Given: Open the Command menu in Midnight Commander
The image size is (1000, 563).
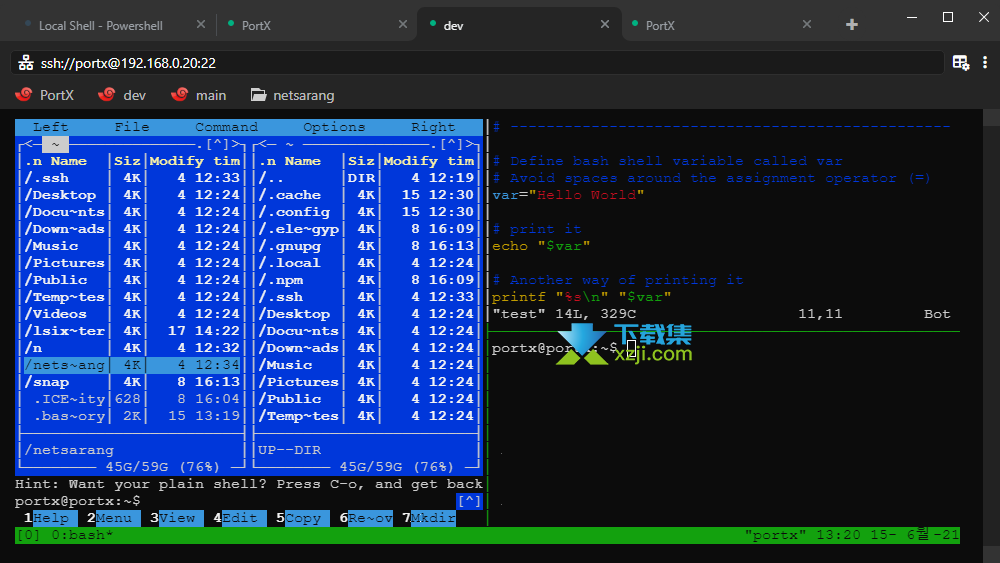Looking at the screenshot, I should (226, 127).
